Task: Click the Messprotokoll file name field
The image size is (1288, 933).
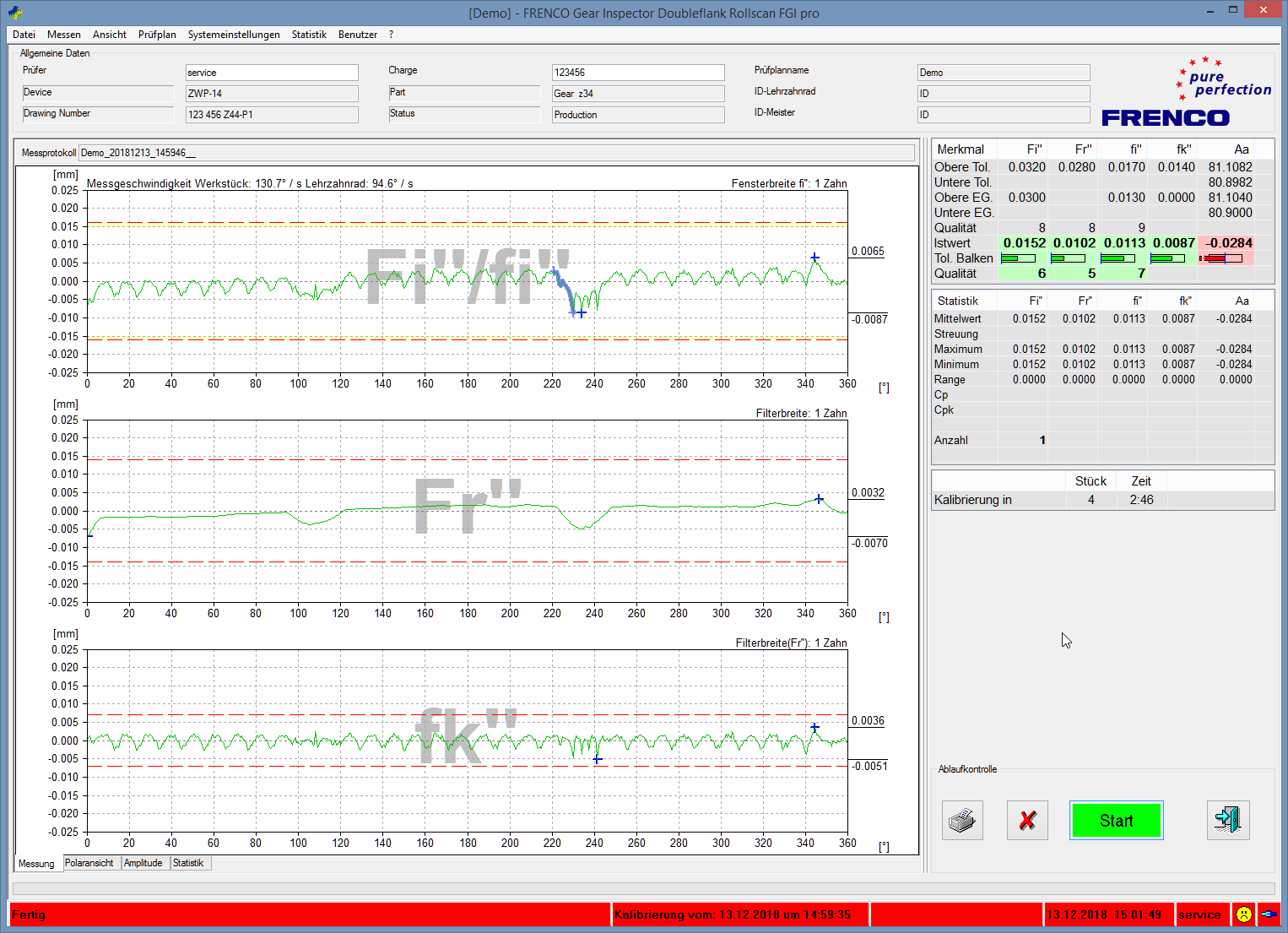Action: click(x=496, y=153)
